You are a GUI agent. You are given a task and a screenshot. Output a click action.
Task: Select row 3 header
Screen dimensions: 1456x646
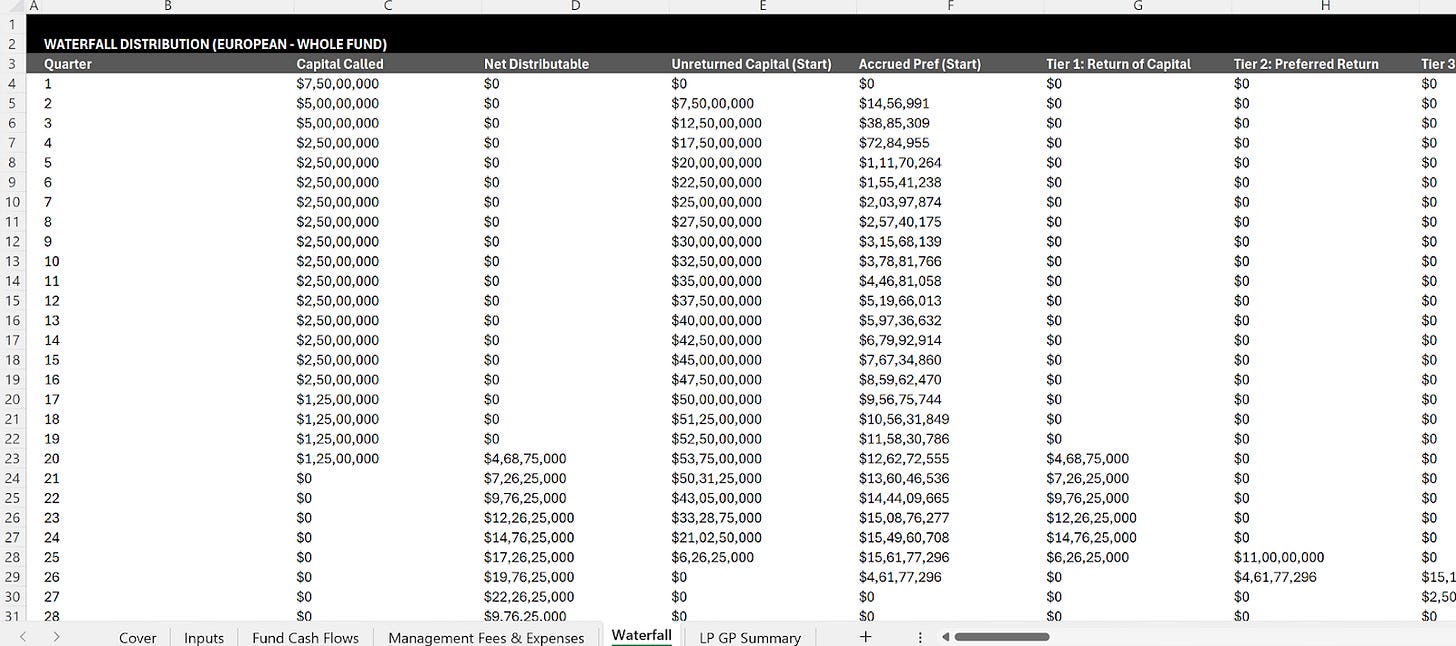pos(12,63)
